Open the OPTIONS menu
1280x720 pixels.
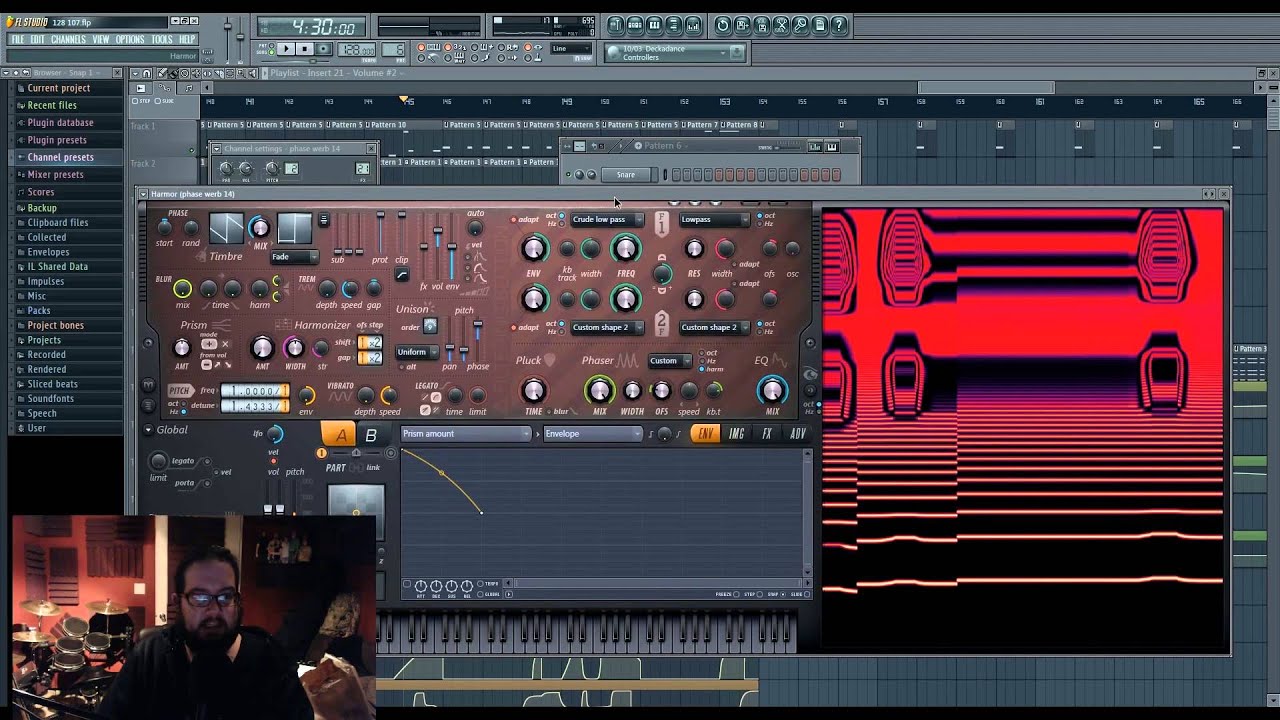(130, 39)
